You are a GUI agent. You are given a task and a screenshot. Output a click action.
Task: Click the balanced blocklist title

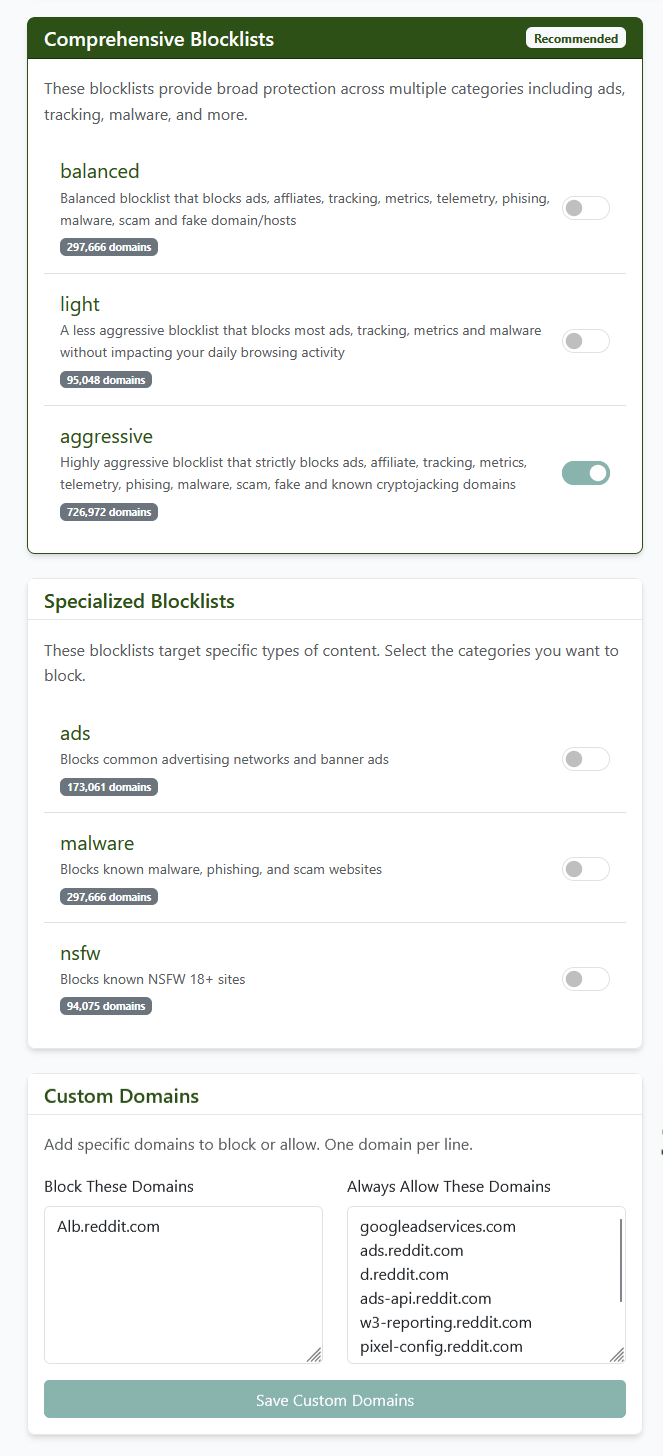pos(99,171)
